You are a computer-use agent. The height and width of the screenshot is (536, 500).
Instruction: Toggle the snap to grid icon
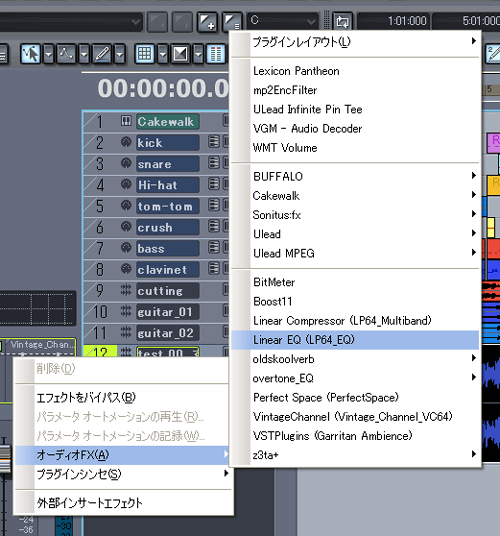point(145,54)
